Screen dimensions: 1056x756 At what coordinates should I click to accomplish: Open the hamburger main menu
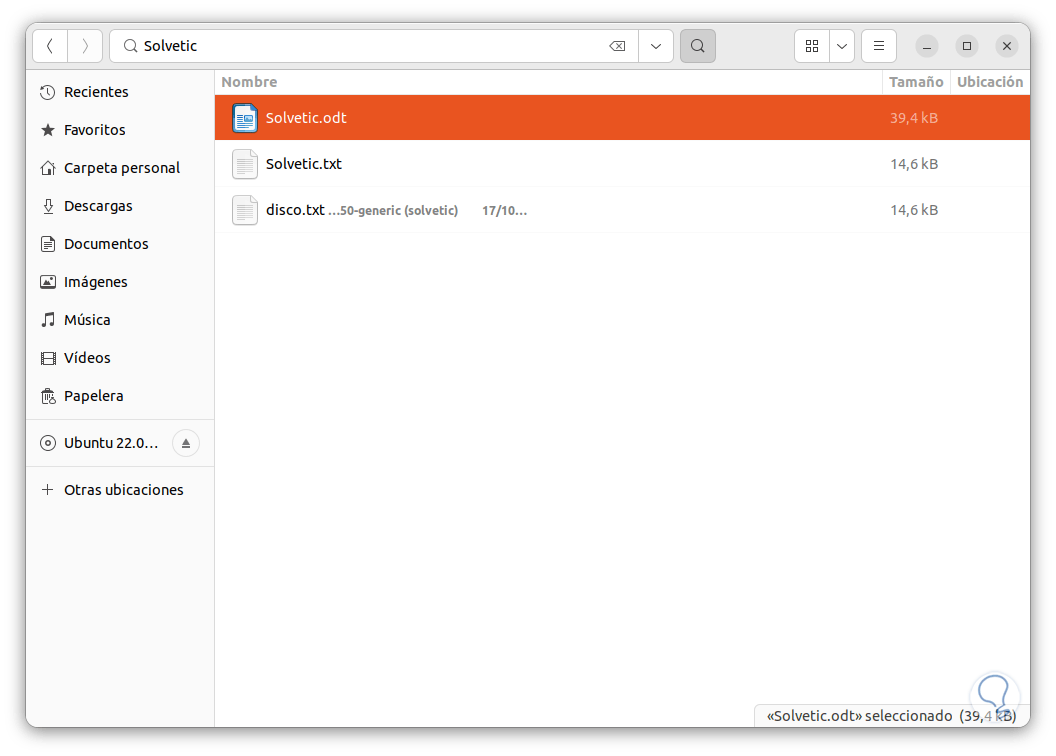879,46
